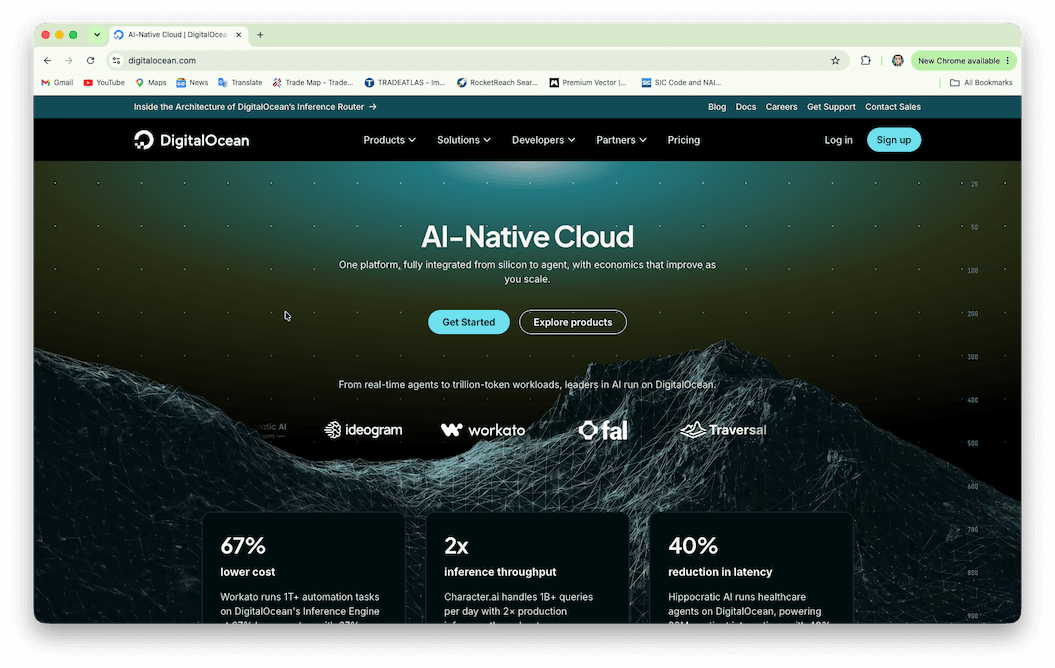
Task: Open the Careers link
Action: click(781, 107)
